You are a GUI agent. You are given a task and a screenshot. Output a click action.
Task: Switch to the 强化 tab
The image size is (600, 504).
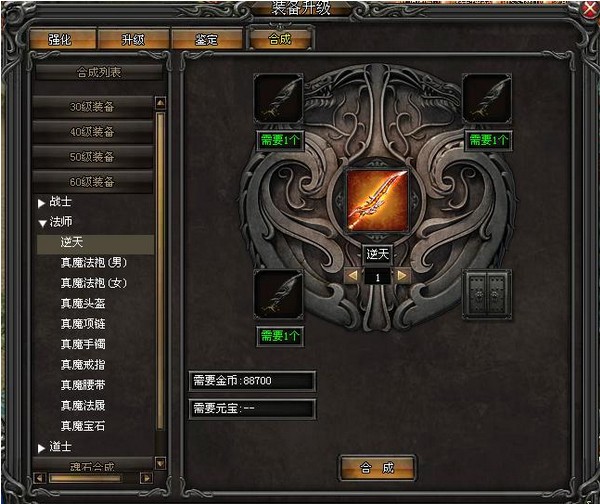(62, 39)
